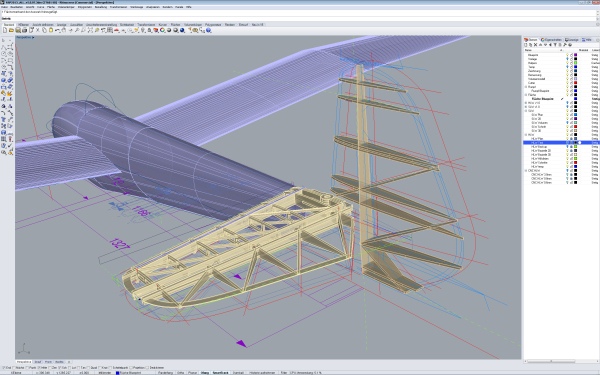Toggle the End object snap checkbox

(3, 367)
